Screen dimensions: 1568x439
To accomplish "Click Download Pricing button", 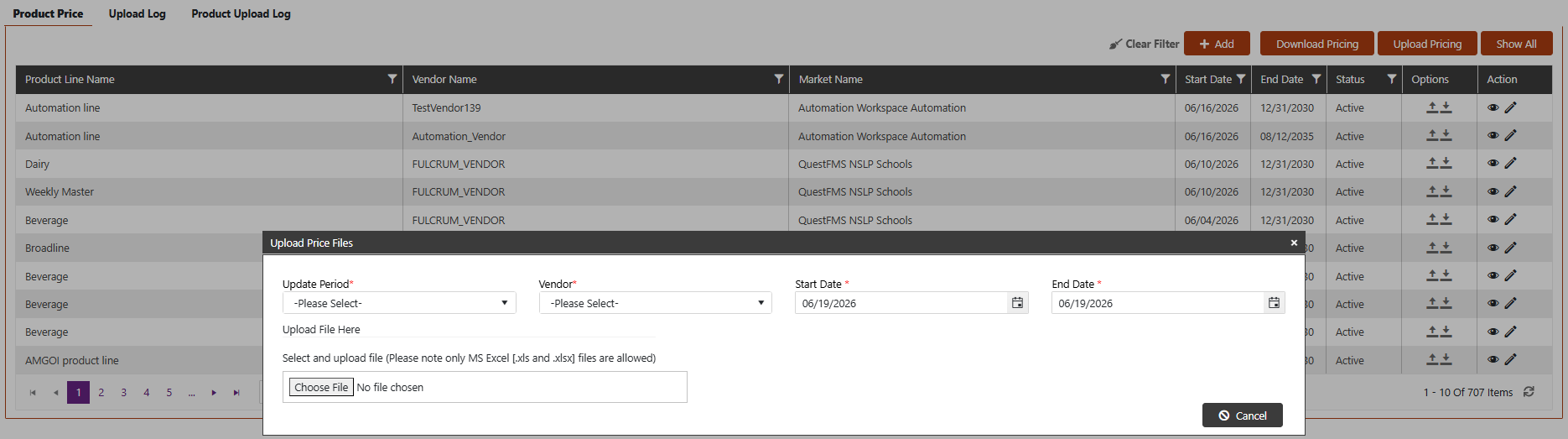I will [1316, 44].
